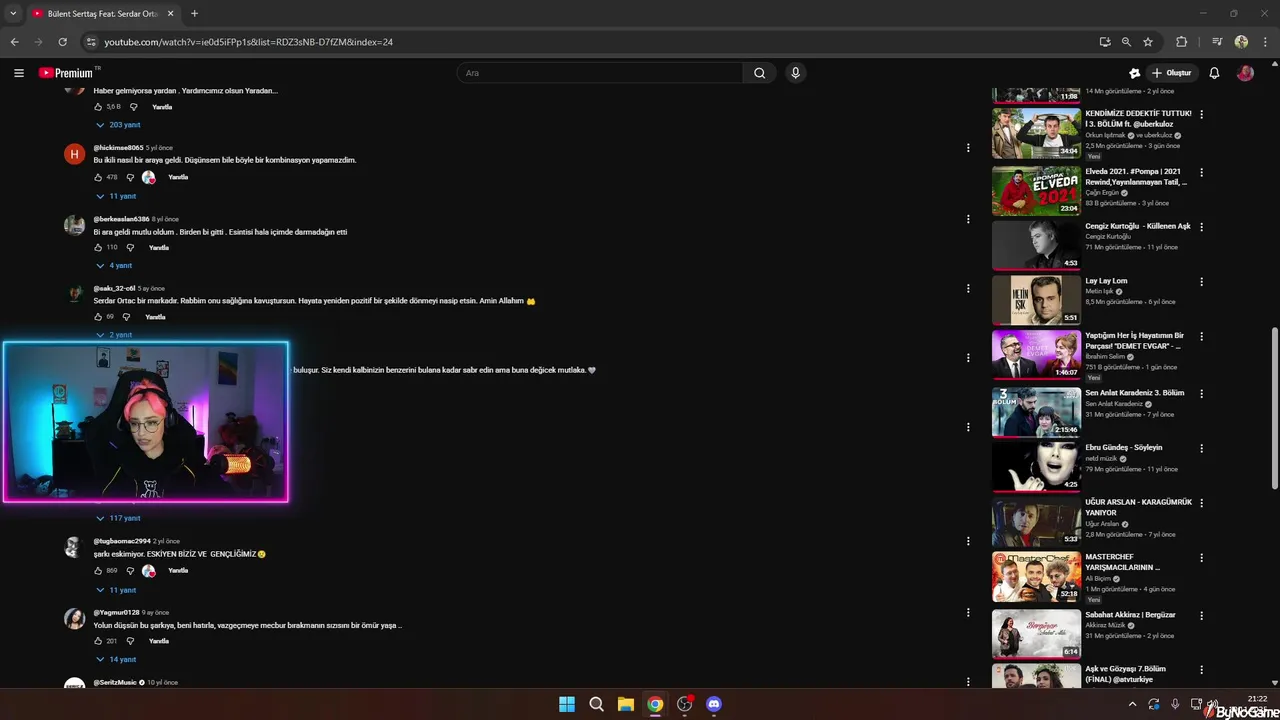Open more options for @berkeaslan6386 comment
1280x720 pixels.
point(967,219)
